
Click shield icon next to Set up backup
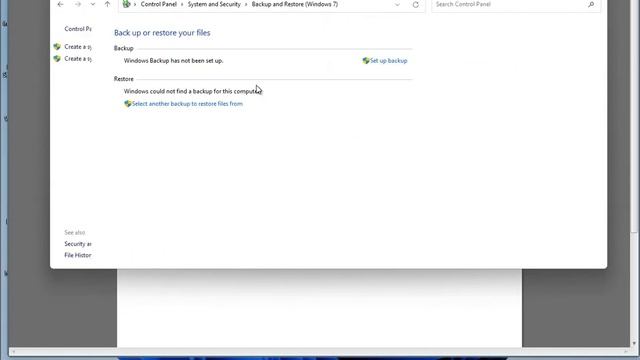coord(366,61)
